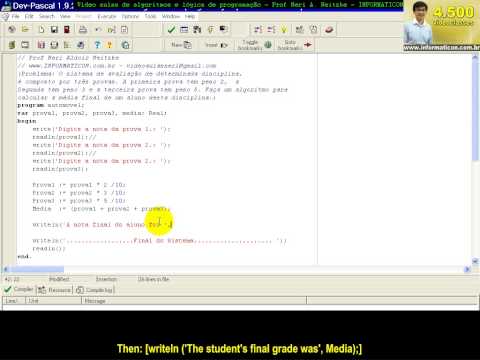
Task: Click the yellow lightbulb toolbar icon
Action: click(x=284, y=30)
